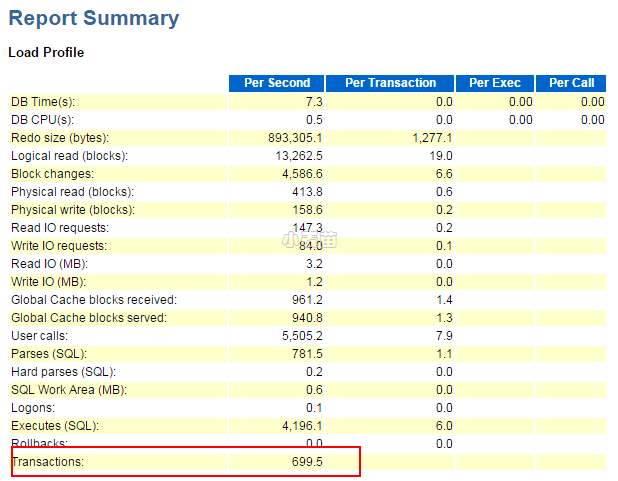This screenshot has width=618, height=481.
Task: Select the 699.5 transactions per second value
Action: point(306,462)
